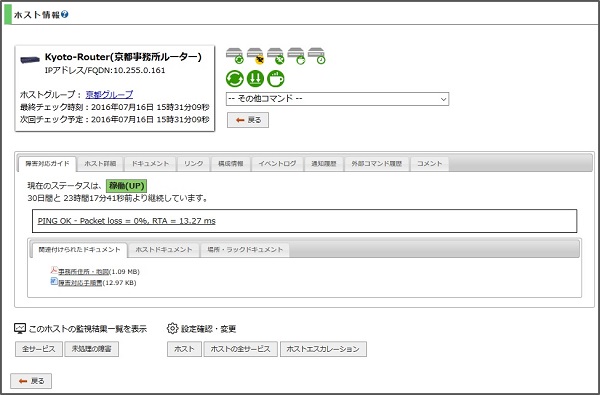Click the large green coffee cup icon
This screenshot has height=395, width=600.
pyautogui.click(x=276, y=78)
